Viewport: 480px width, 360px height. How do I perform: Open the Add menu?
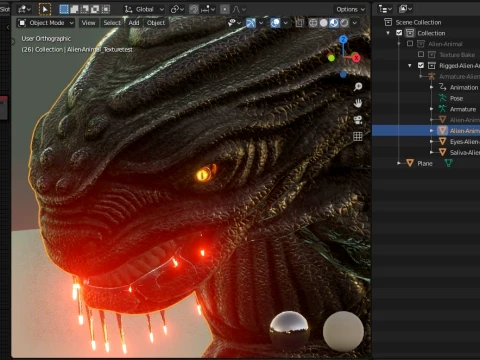(134, 23)
